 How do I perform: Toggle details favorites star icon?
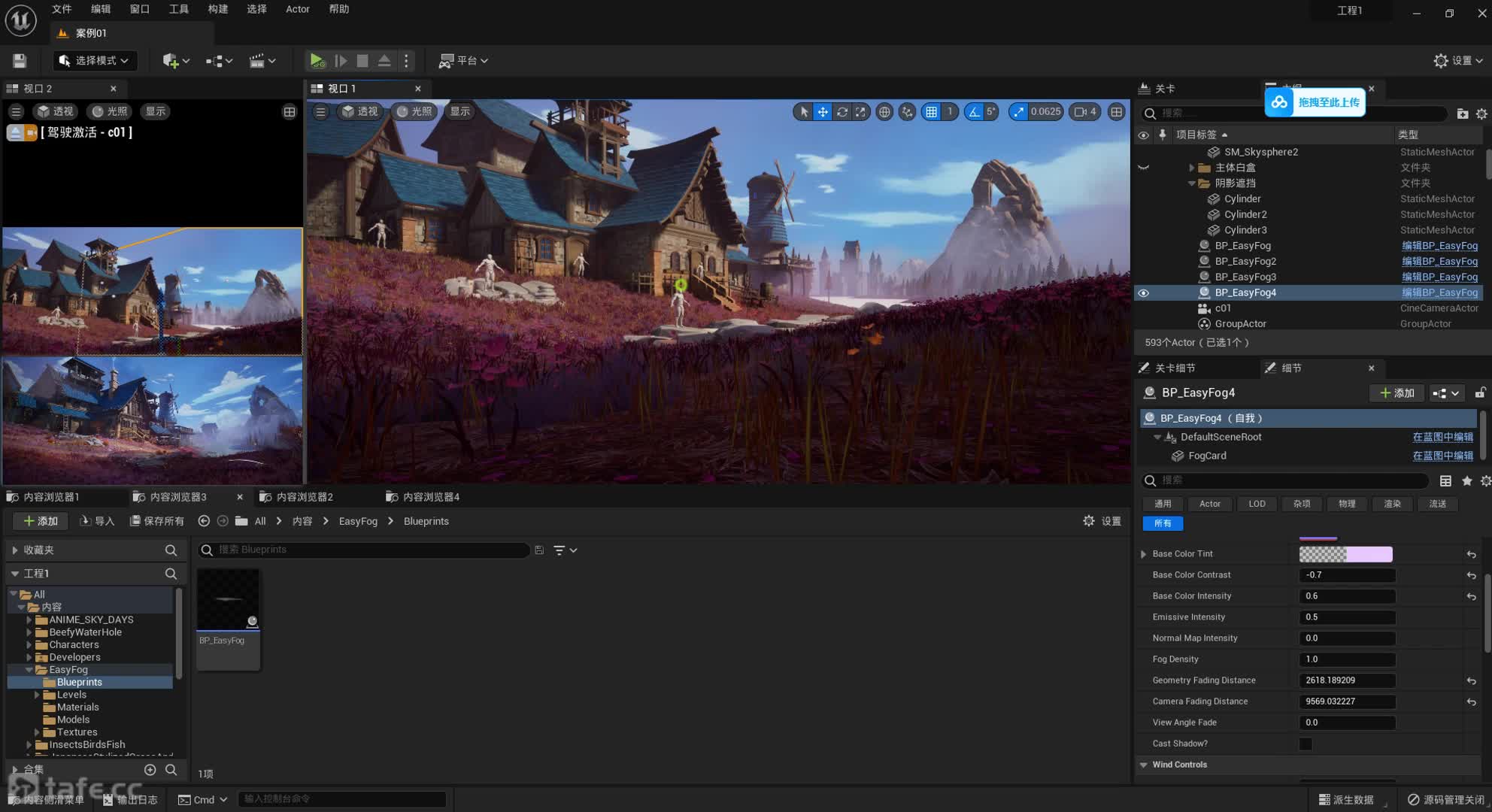tap(1466, 480)
